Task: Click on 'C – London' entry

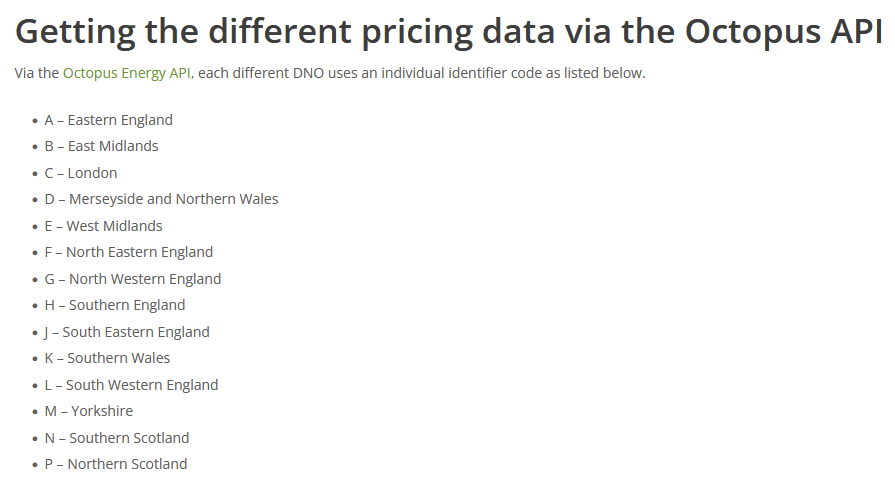Action: click(81, 173)
